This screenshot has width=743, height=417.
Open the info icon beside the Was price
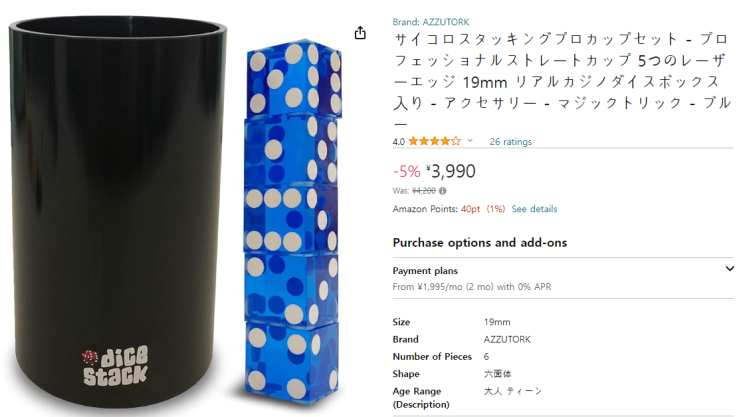point(443,191)
